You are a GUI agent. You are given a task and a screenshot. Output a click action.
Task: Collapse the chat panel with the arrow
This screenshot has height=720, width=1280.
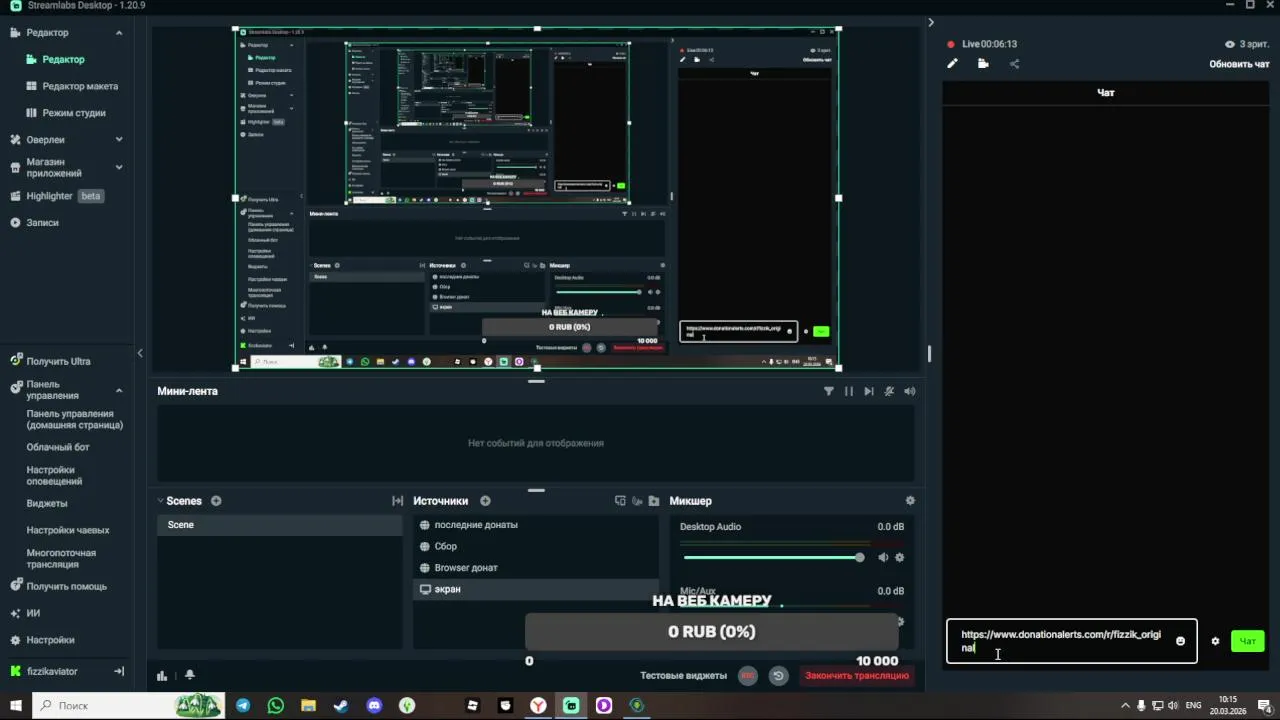point(931,22)
